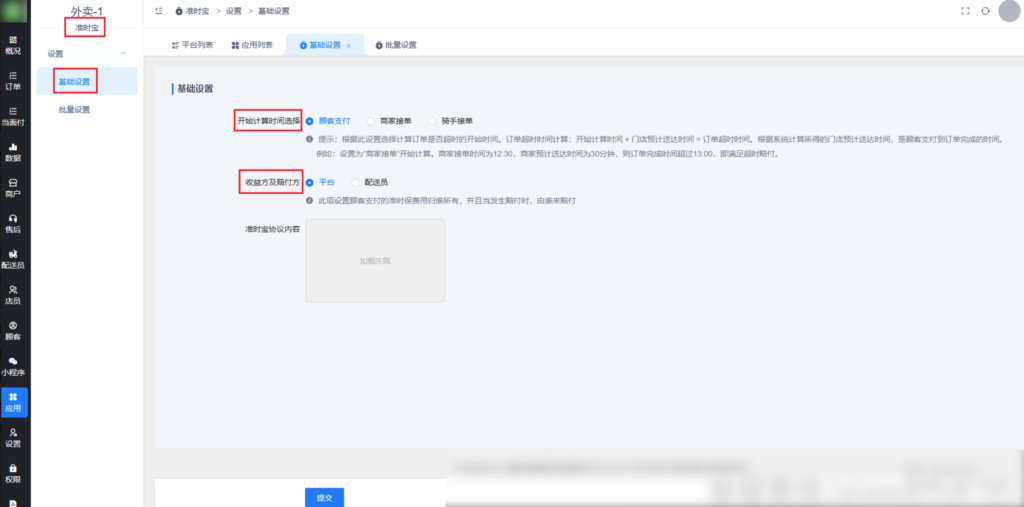The width and height of the screenshot is (1024, 507).
Task: Open the 订单 orders sidebar icon
Action: point(13,80)
